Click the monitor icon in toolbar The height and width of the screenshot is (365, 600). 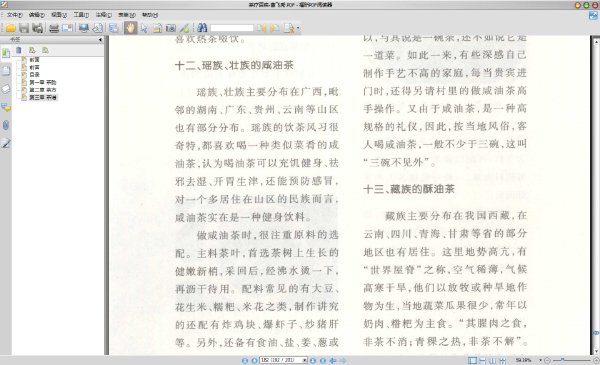click(84, 28)
